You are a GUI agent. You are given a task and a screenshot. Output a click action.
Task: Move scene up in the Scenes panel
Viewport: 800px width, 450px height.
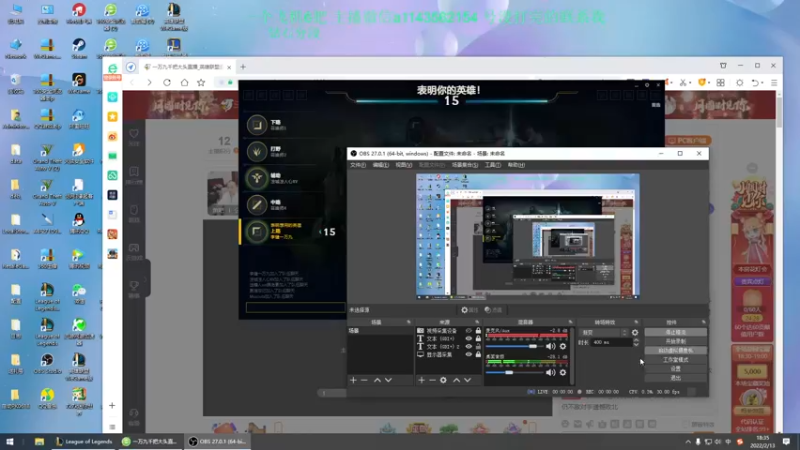coord(377,380)
